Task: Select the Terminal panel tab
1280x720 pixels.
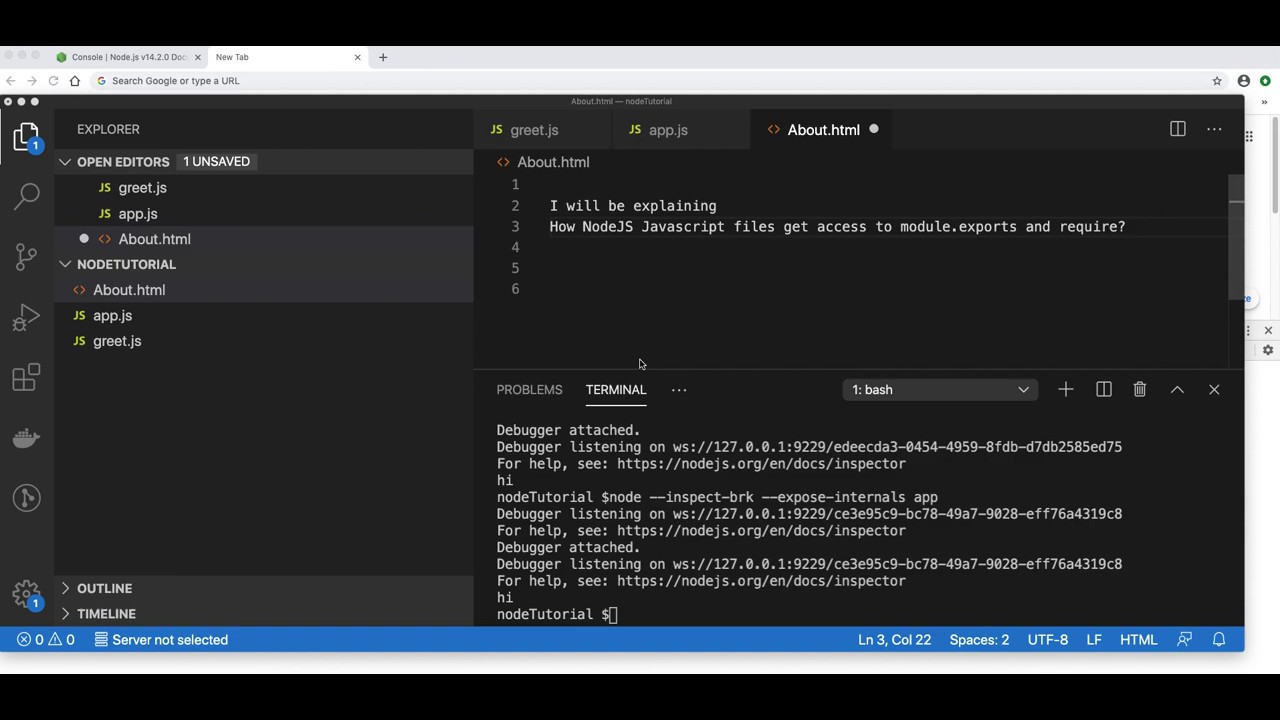Action: point(616,390)
